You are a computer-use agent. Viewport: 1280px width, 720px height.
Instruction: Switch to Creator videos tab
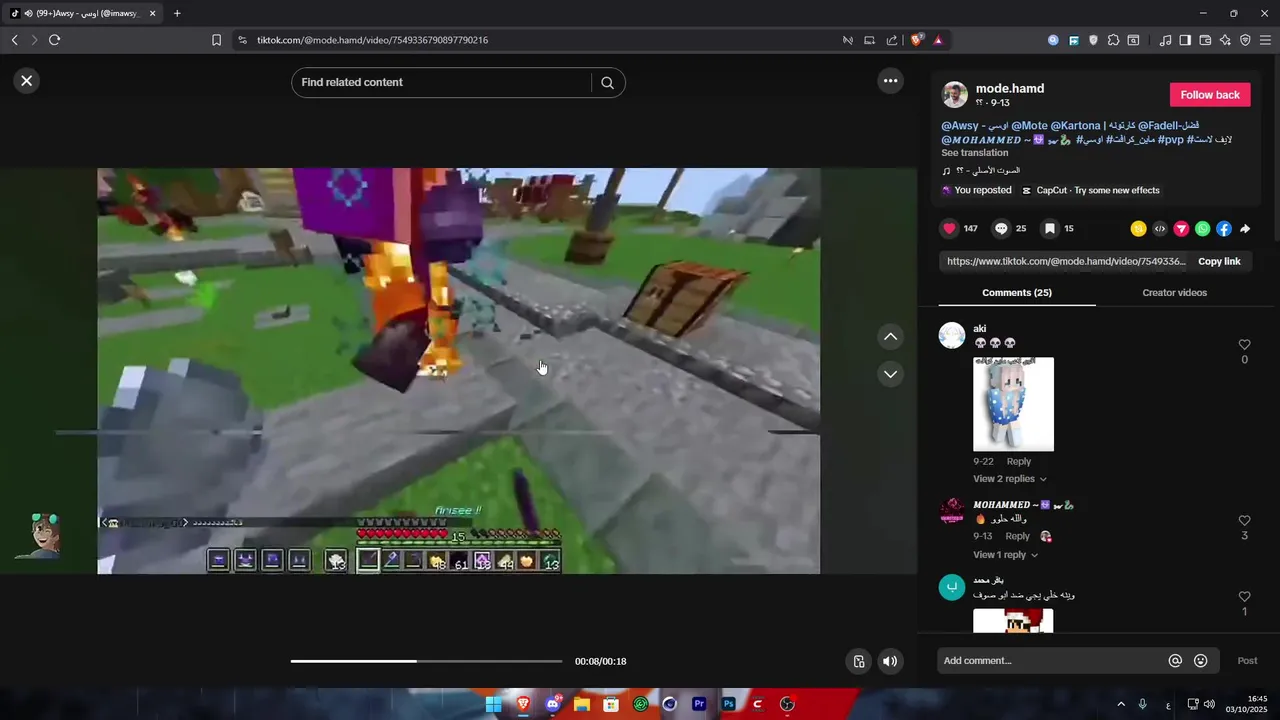tap(1174, 293)
